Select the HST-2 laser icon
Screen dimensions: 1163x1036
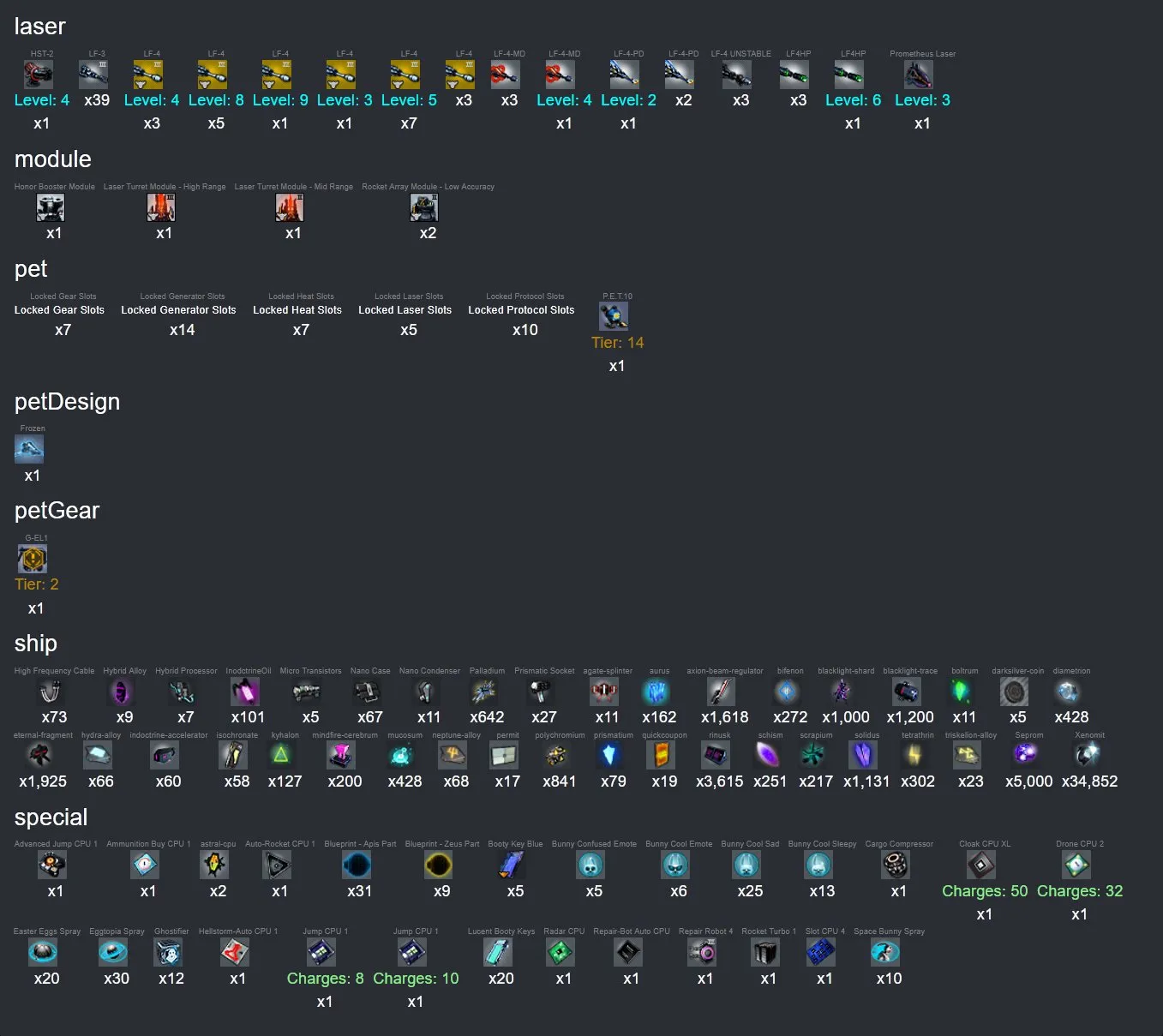click(x=39, y=75)
